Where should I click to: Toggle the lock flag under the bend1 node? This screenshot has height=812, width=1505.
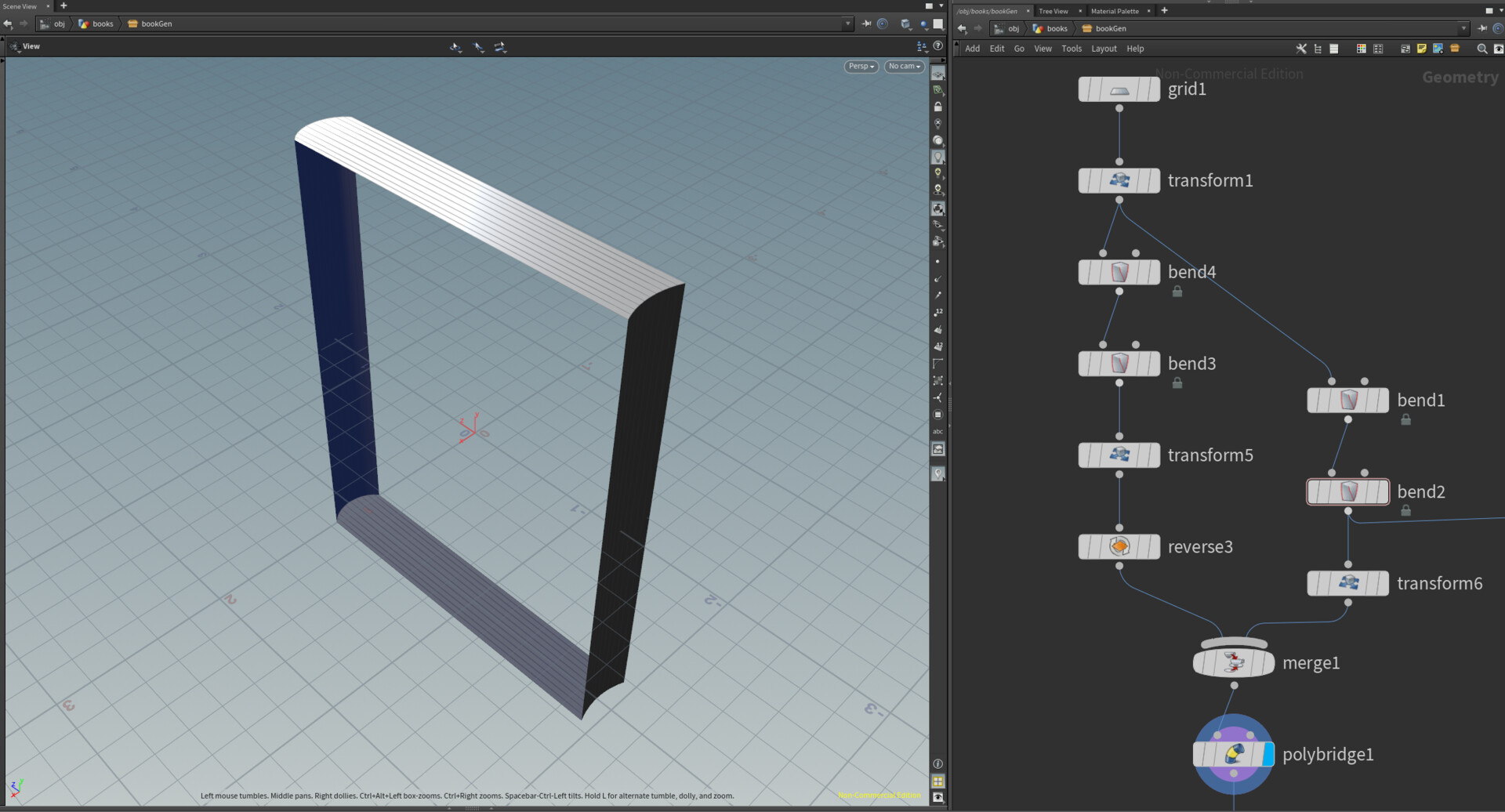coord(1405,420)
